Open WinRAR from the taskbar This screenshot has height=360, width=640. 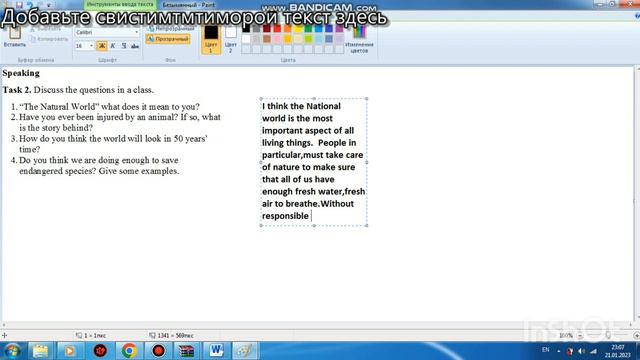click(x=187, y=351)
